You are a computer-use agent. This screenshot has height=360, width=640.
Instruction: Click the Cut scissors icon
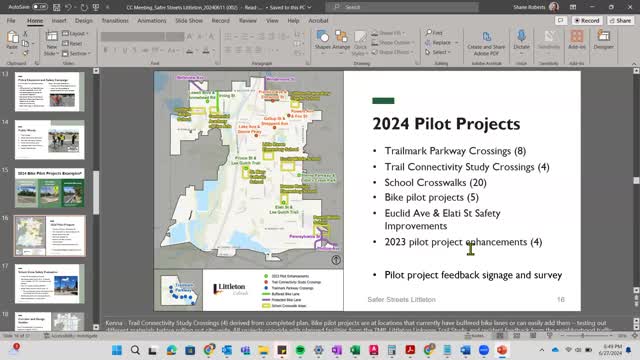25,34
